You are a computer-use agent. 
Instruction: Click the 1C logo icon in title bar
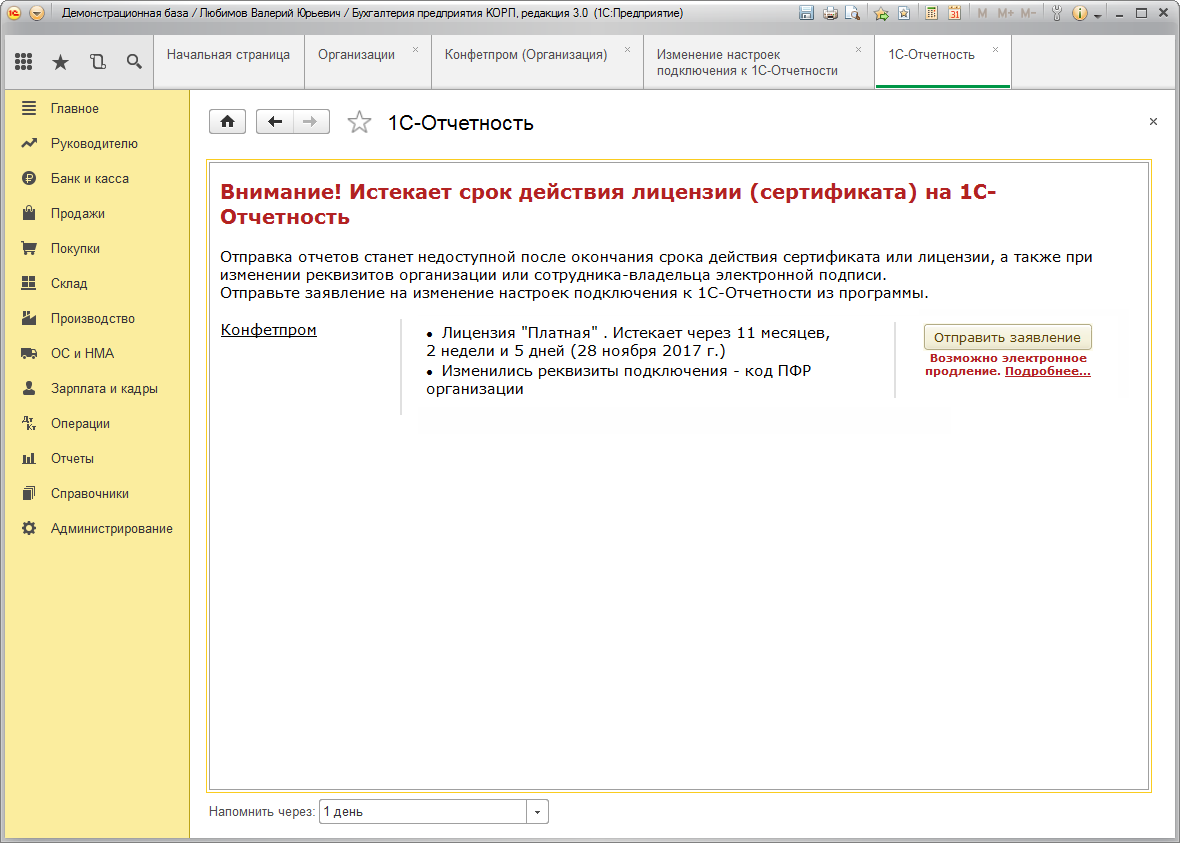coord(14,14)
